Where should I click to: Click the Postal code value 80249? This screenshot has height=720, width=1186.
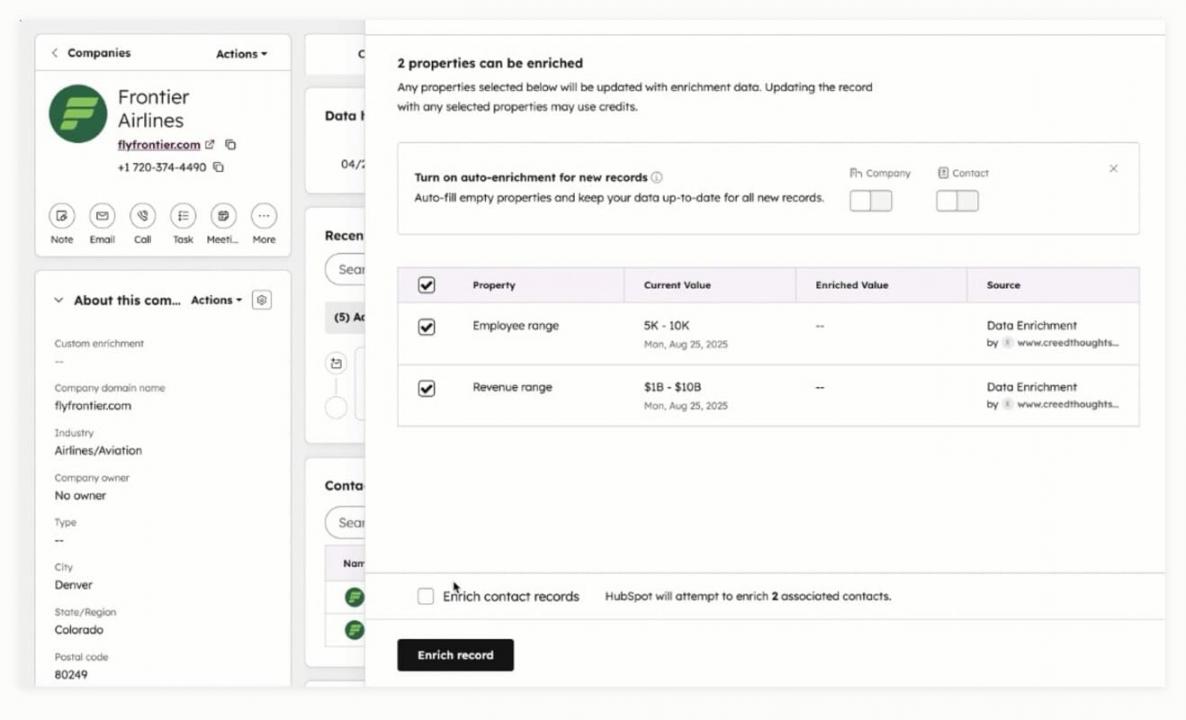click(71, 675)
